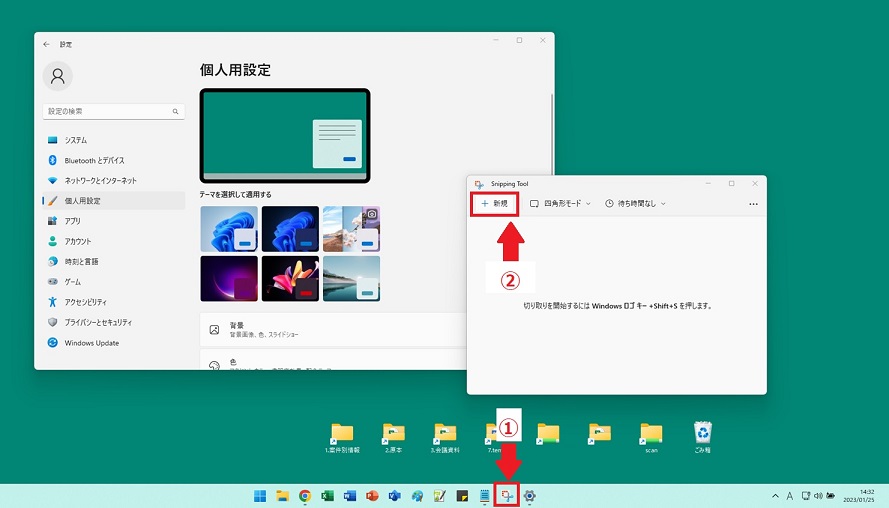Screen dimensions: 889x508
Task: Expand the 四角形モード snip mode dropdown
Action: pyautogui.click(x=560, y=204)
